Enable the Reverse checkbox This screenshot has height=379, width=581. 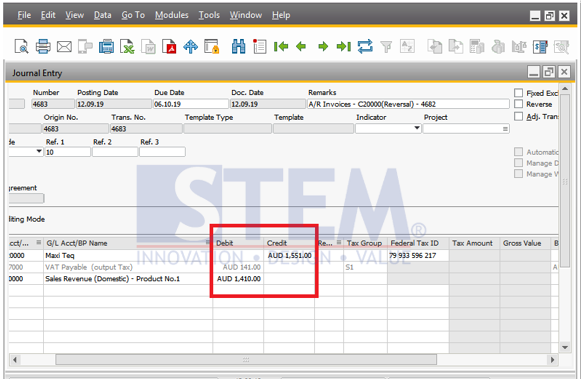tap(519, 104)
